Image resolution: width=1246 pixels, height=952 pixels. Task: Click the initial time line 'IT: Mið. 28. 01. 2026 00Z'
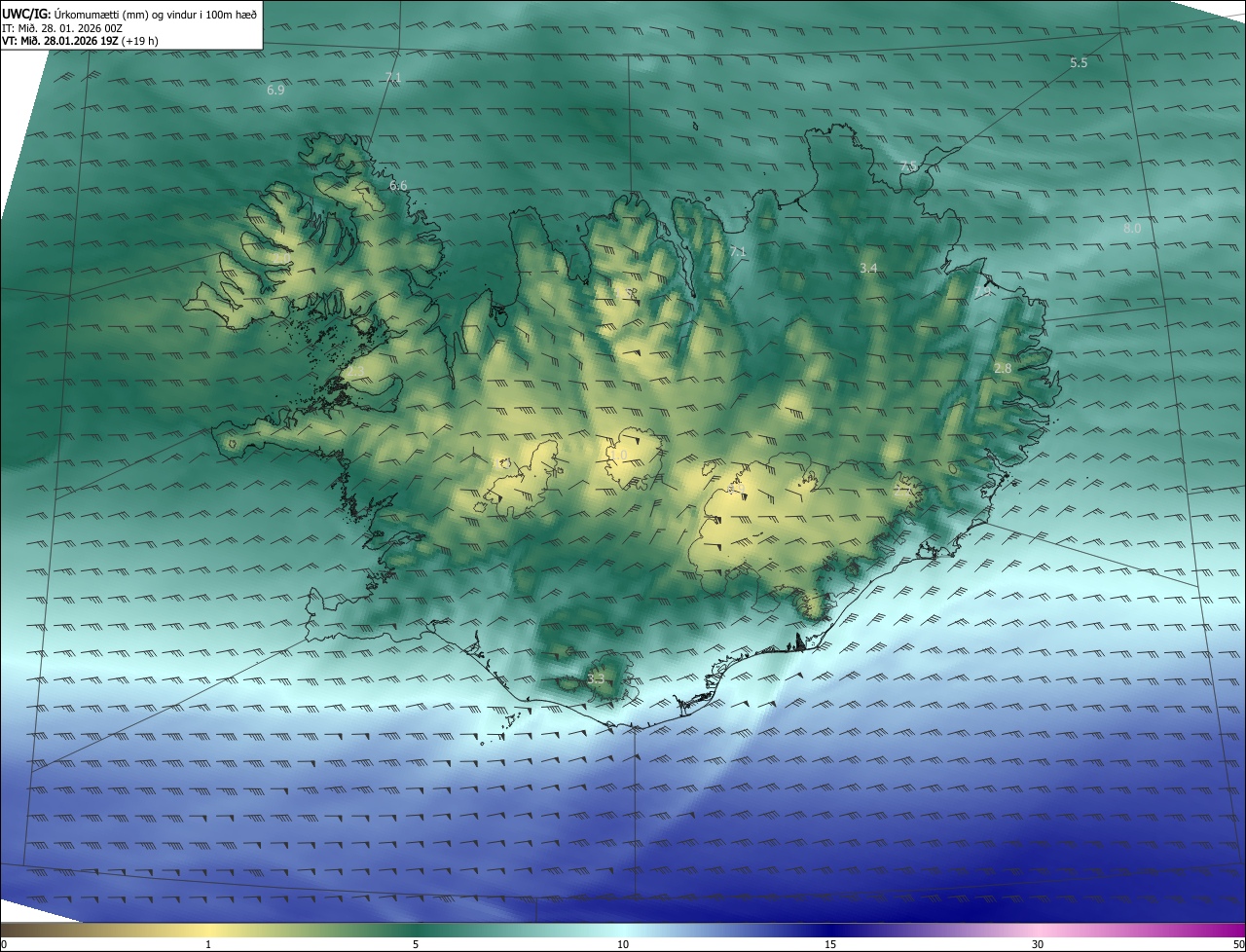(61, 27)
